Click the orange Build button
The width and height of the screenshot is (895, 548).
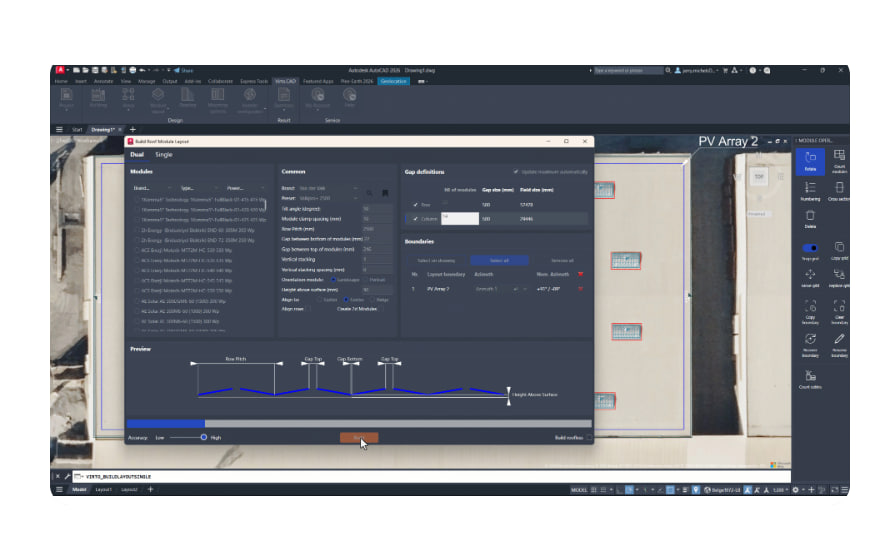[359, 438]
